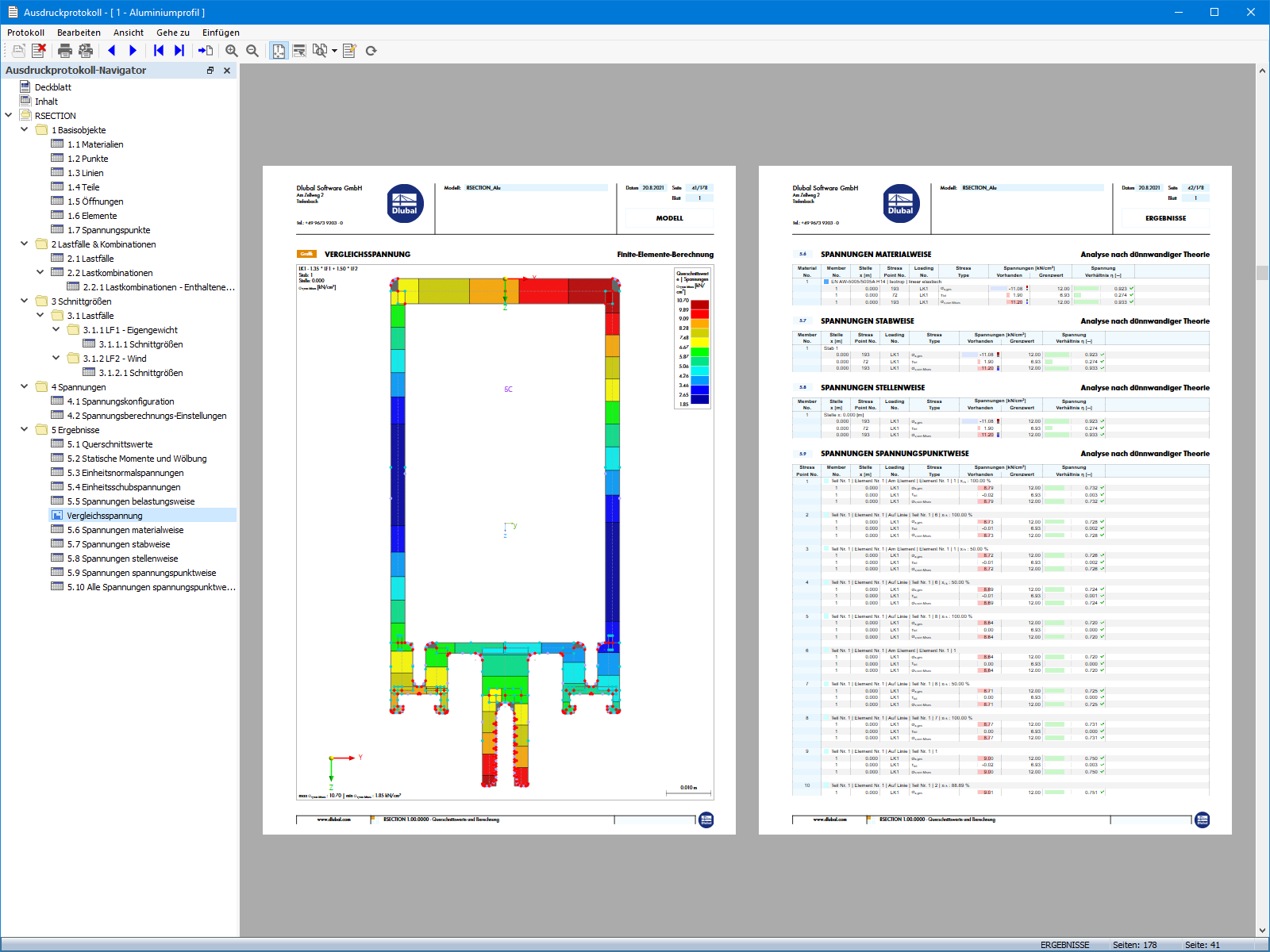Collapse the 3 Schnittgrößen folder
Viewport: 1270px width, 952px height.
tap(25, 301)
